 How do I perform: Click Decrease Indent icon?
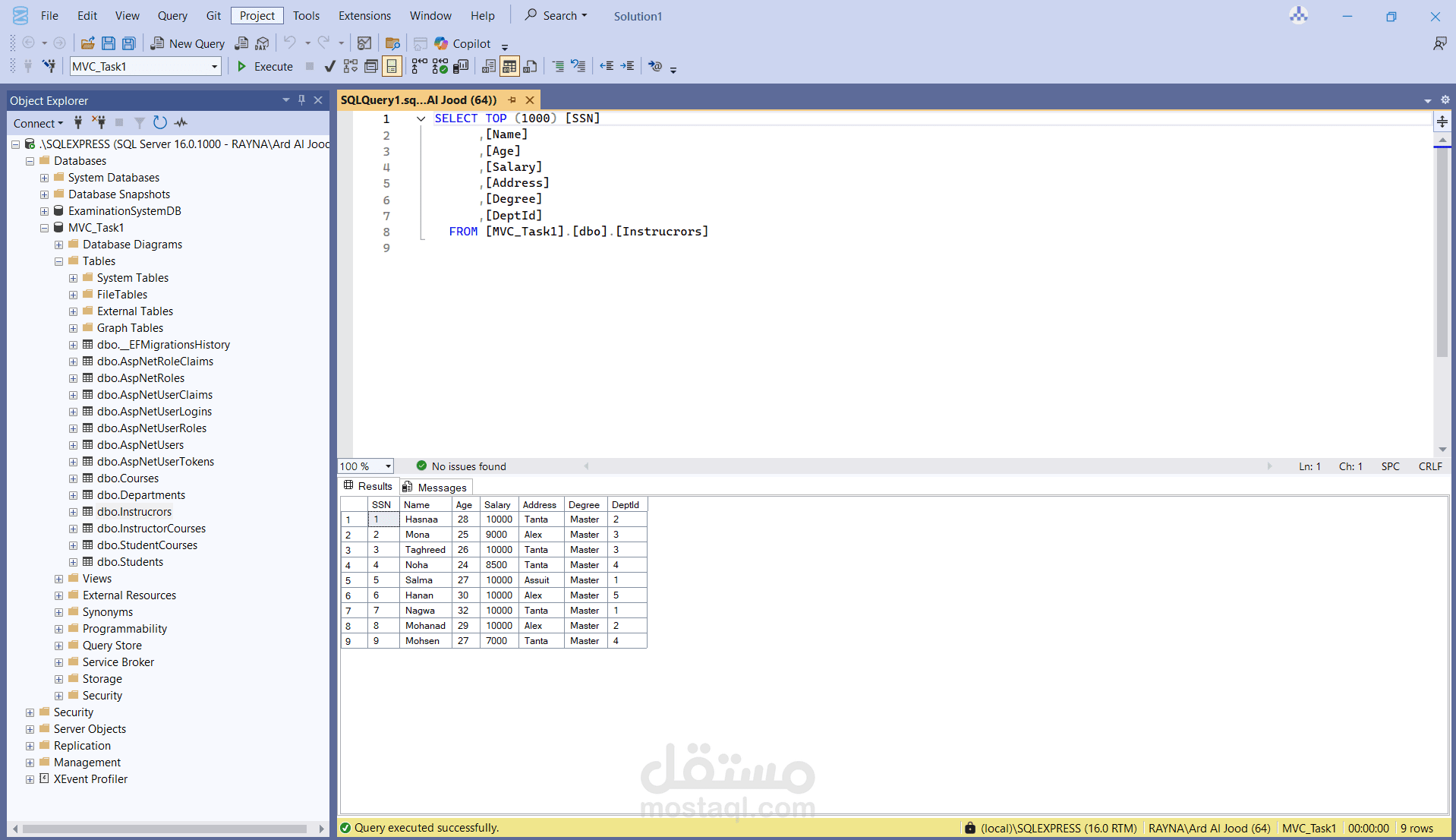(x=607, y=66)
